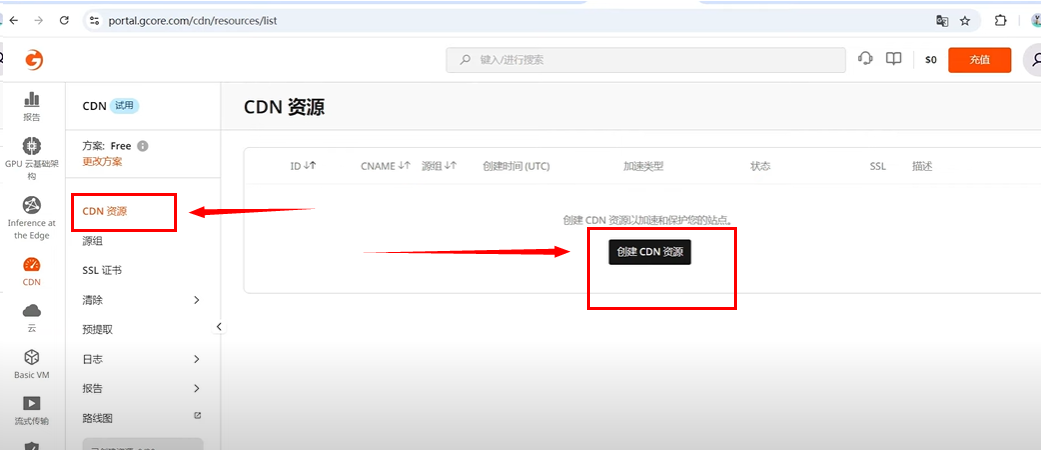Reload the page with refresh icon
1041x450 pixels.
coord(64,21)
